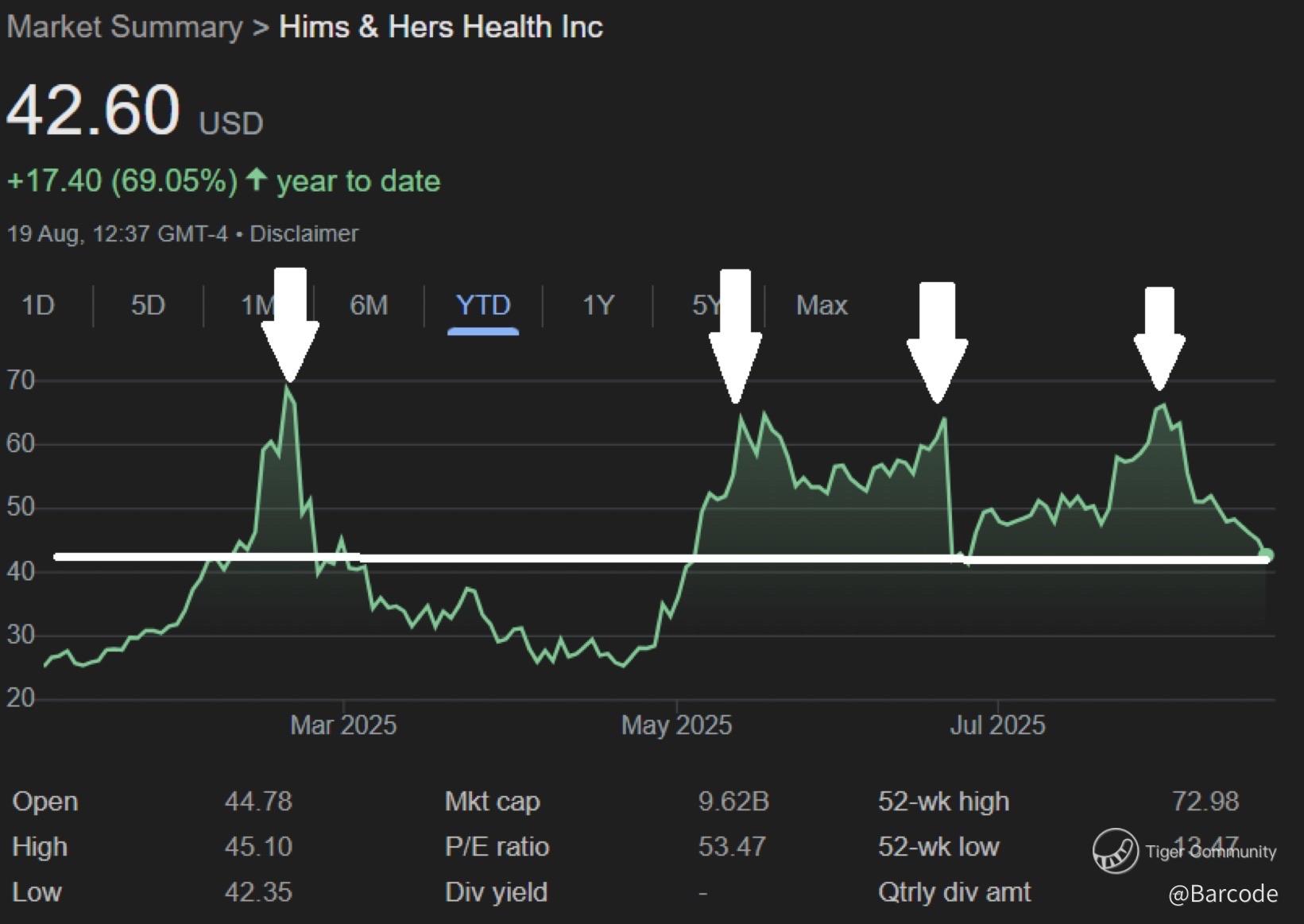Image resolution: width=1304 pixels, height=924 pixels.
Task: Click the USD currency label
Action: (x=230, y=124)
